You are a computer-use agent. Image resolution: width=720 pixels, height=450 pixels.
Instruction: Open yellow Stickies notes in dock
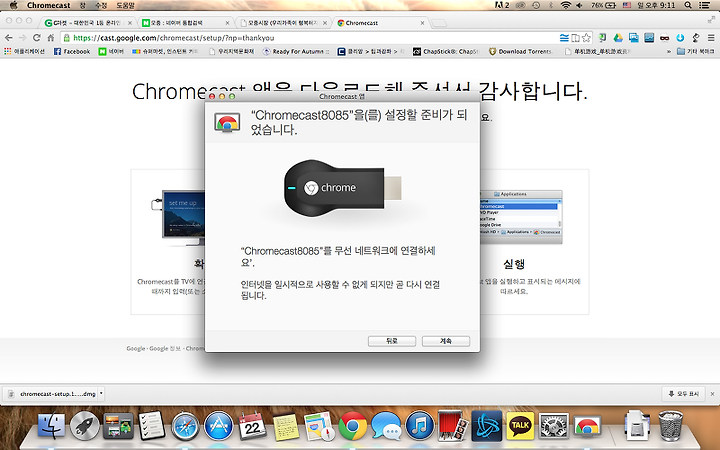286,427
